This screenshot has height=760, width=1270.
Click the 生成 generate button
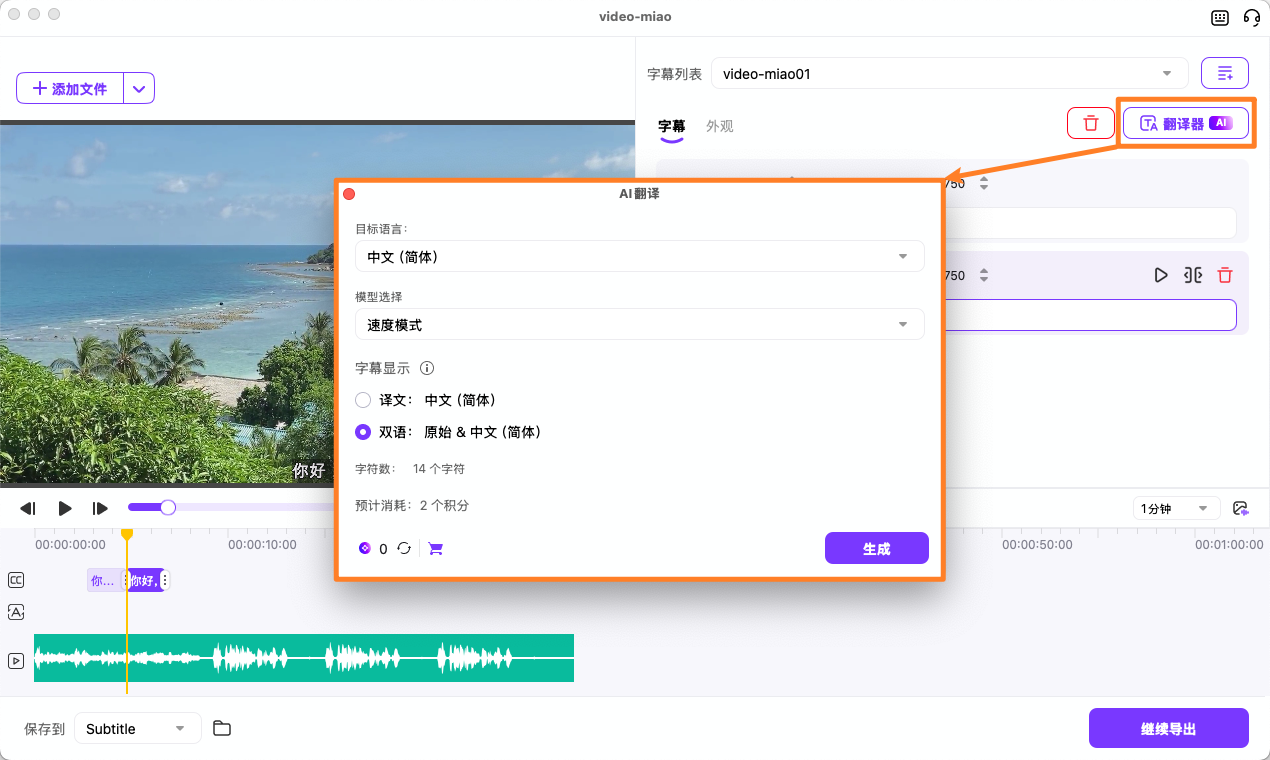point(876,548)
